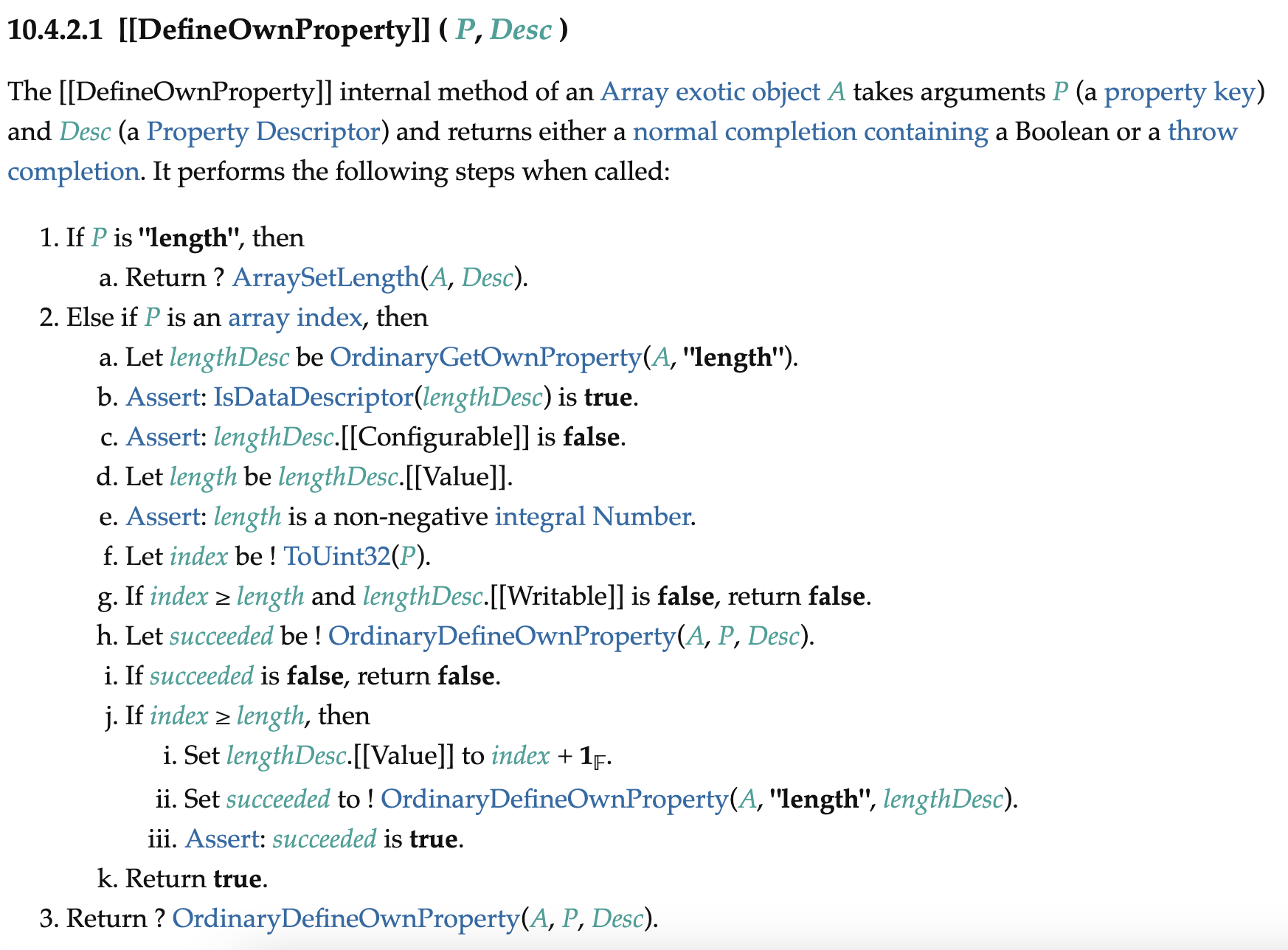Screen dimensions: 1288x950
Task: Follow the ToUint32 abstract operation link
Action: pos(336,556)
